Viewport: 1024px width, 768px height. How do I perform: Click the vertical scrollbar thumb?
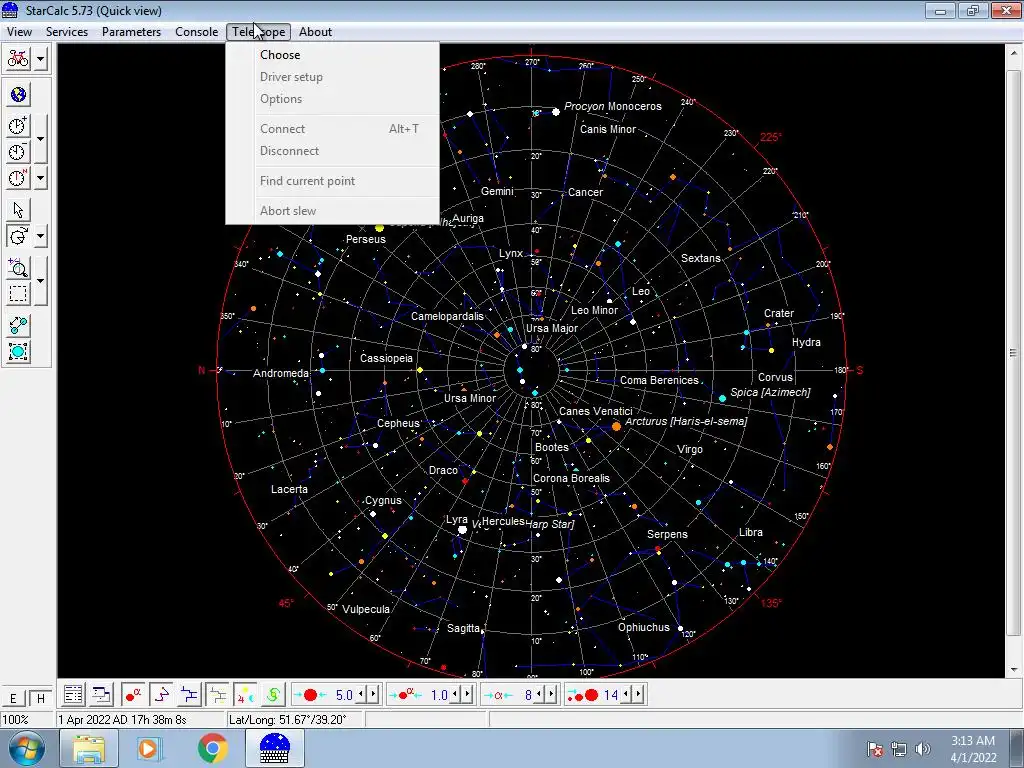tap(1014, 353)
